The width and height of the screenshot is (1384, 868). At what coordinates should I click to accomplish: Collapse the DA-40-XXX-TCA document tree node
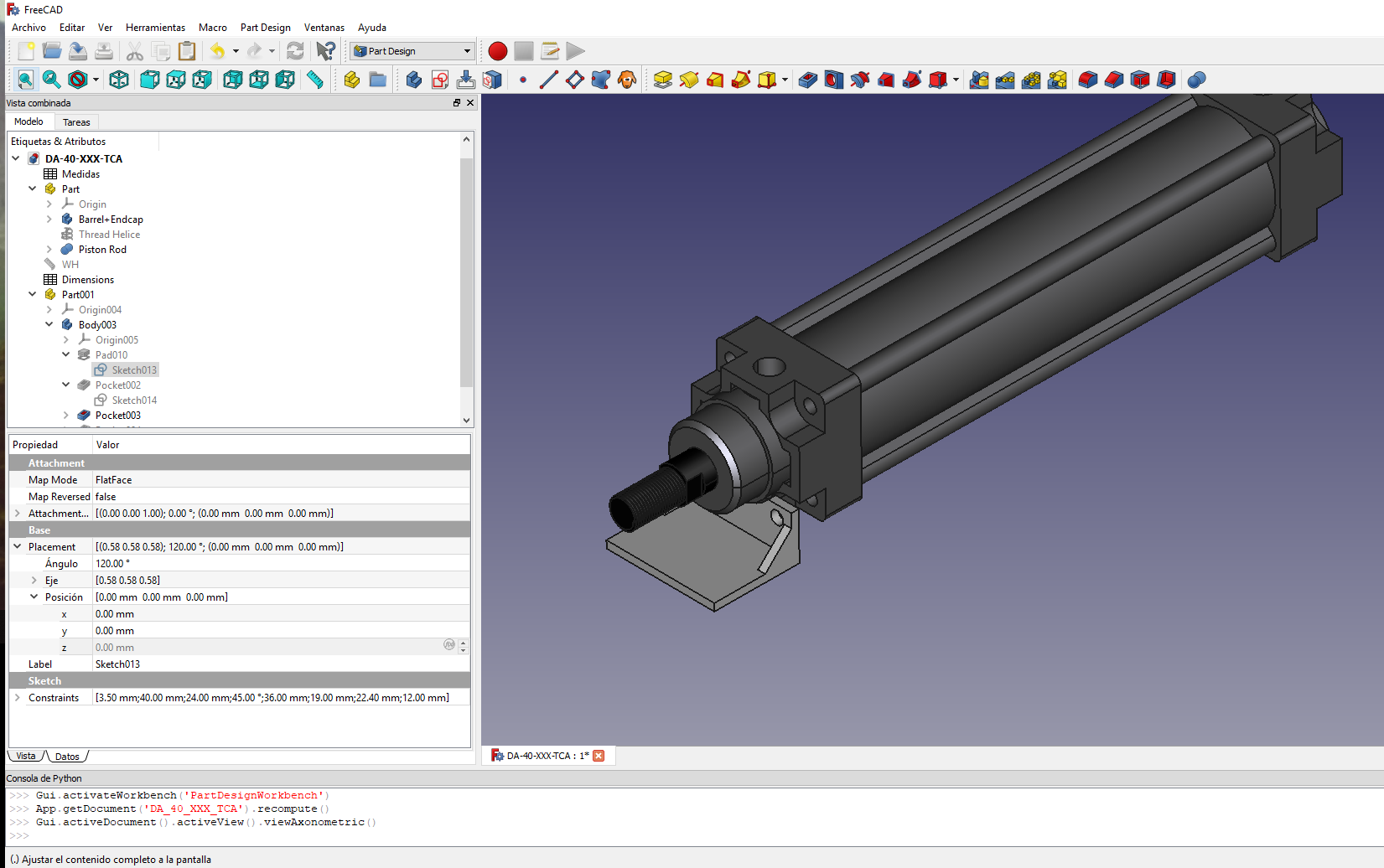[x=16, y=158]
